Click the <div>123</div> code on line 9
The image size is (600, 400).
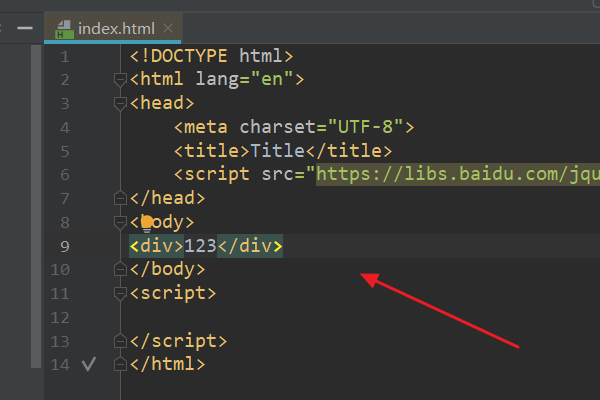tap(206, 246)
